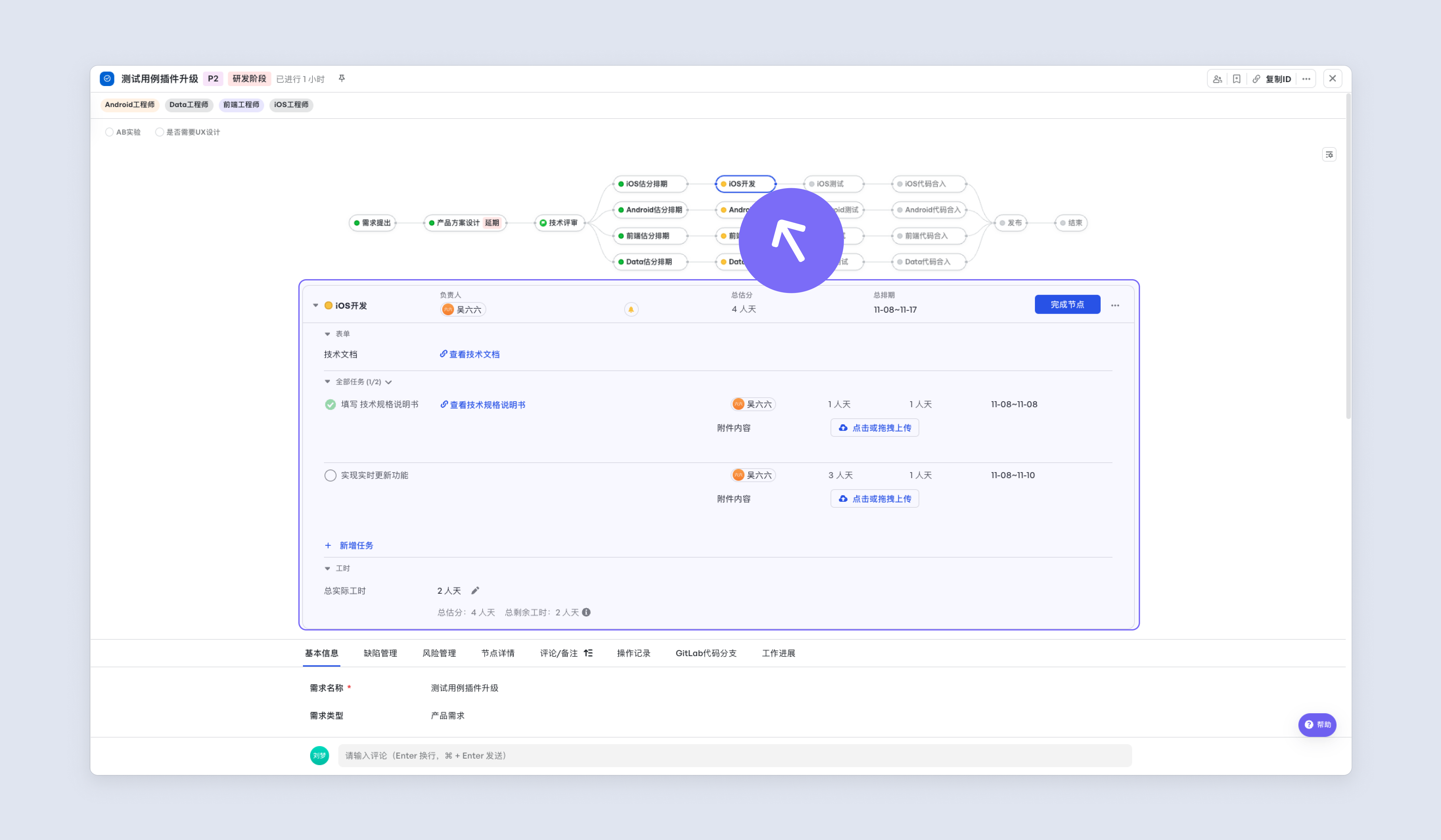Toggle the AB实验 radio option
This screenshot has height=840, width=1441.
click(109, 132)
